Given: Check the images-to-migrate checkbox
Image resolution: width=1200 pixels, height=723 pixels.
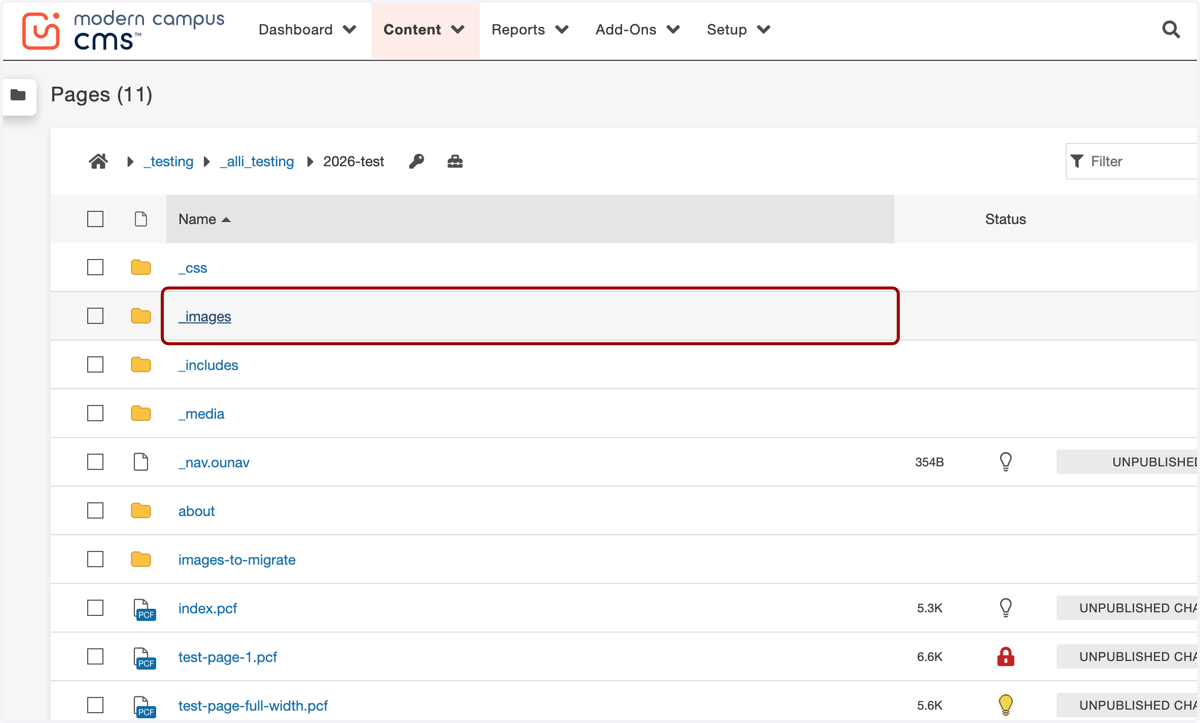Looking at the screenshot, I should click(x=95, y=560).
